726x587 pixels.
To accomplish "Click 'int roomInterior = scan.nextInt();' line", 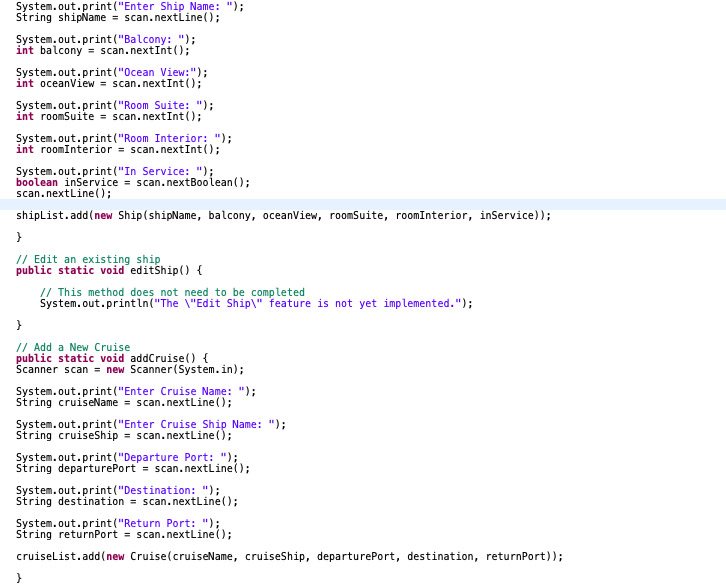I will tap(118, 150).
